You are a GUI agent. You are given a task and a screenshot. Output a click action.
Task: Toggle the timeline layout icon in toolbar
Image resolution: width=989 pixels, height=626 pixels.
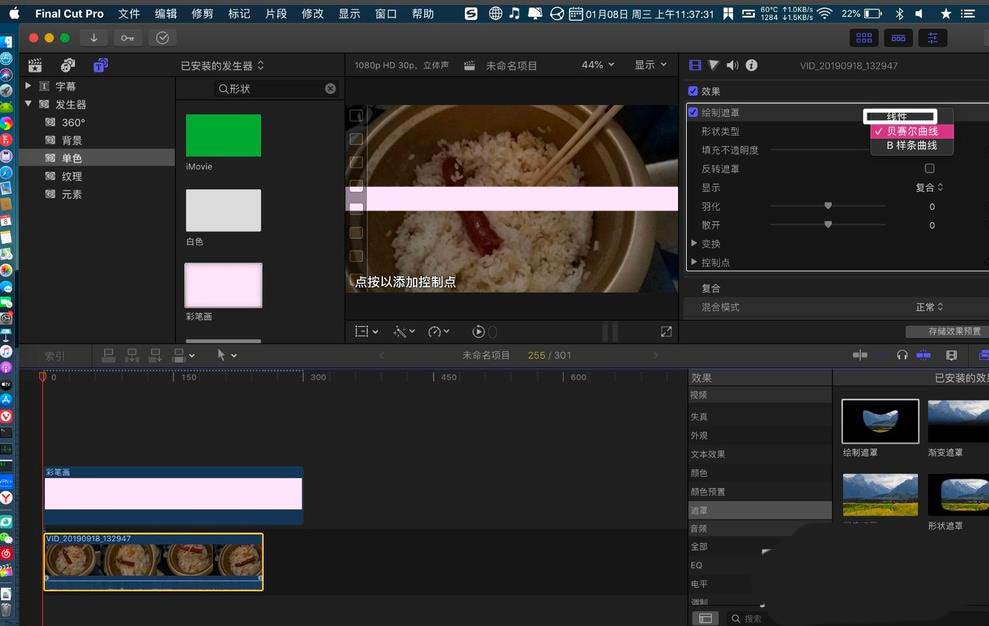[x=899, y=38]
